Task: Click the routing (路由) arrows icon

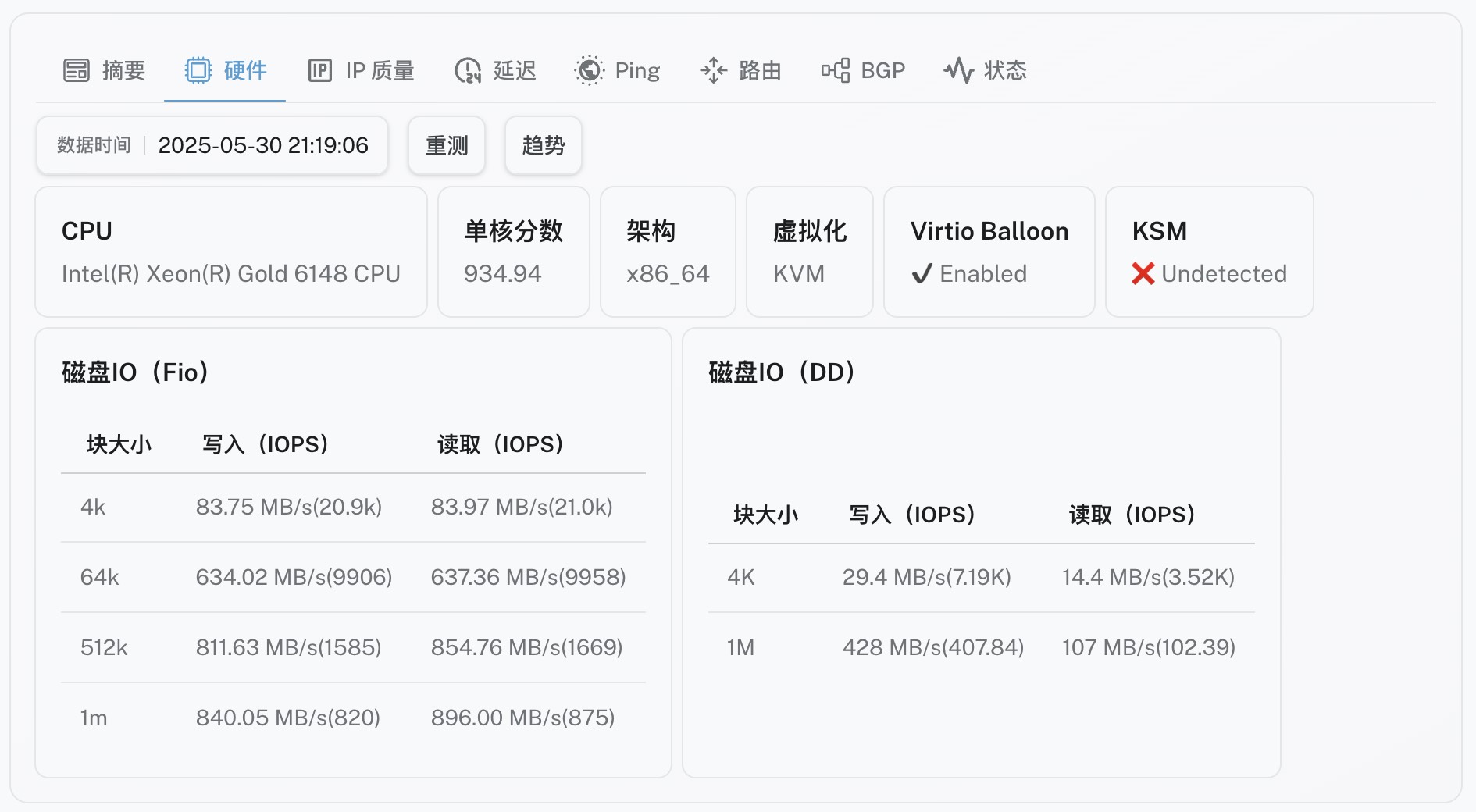Action: (713, 70)
